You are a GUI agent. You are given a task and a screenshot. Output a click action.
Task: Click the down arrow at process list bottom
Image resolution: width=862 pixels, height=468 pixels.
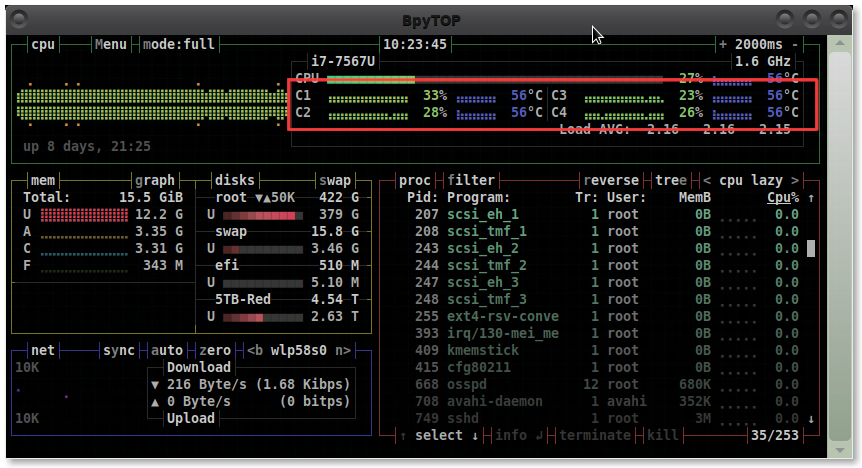pyautogui.click(x=811, y=419)
